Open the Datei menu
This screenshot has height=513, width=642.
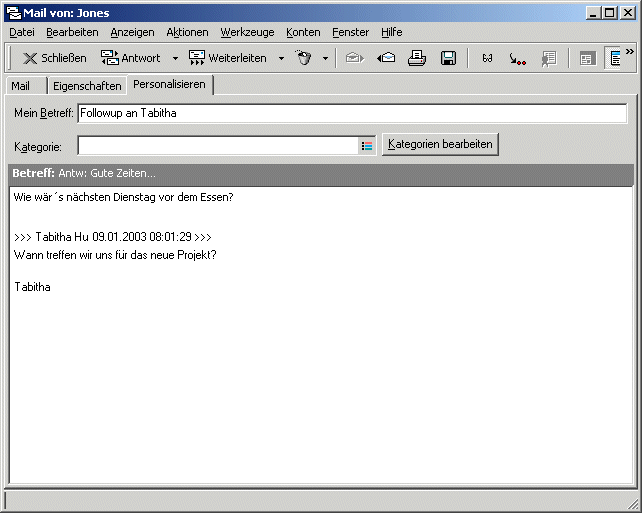(22, 32)
